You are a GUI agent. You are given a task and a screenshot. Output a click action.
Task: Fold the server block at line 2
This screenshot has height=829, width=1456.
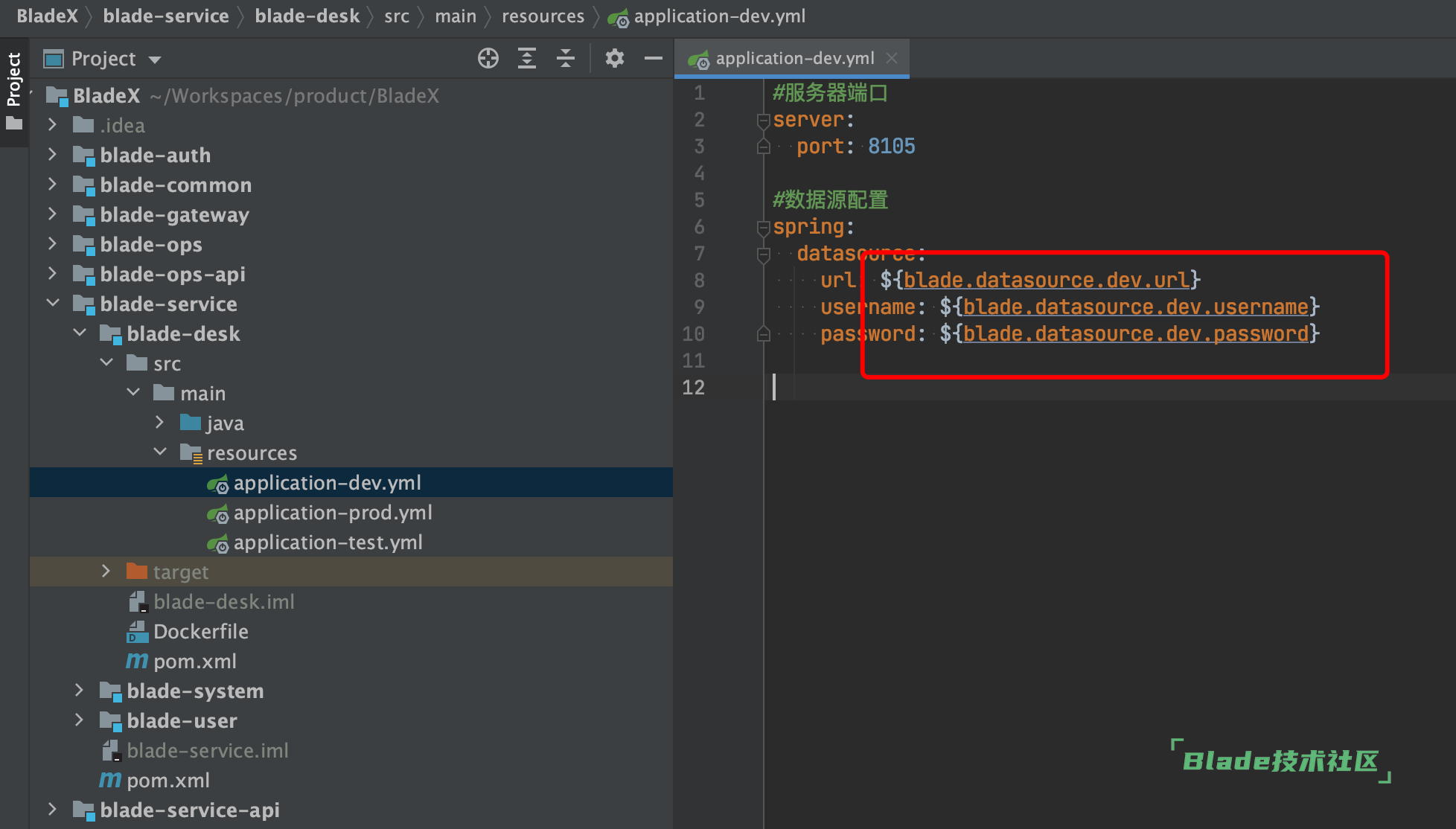(763, 120)
